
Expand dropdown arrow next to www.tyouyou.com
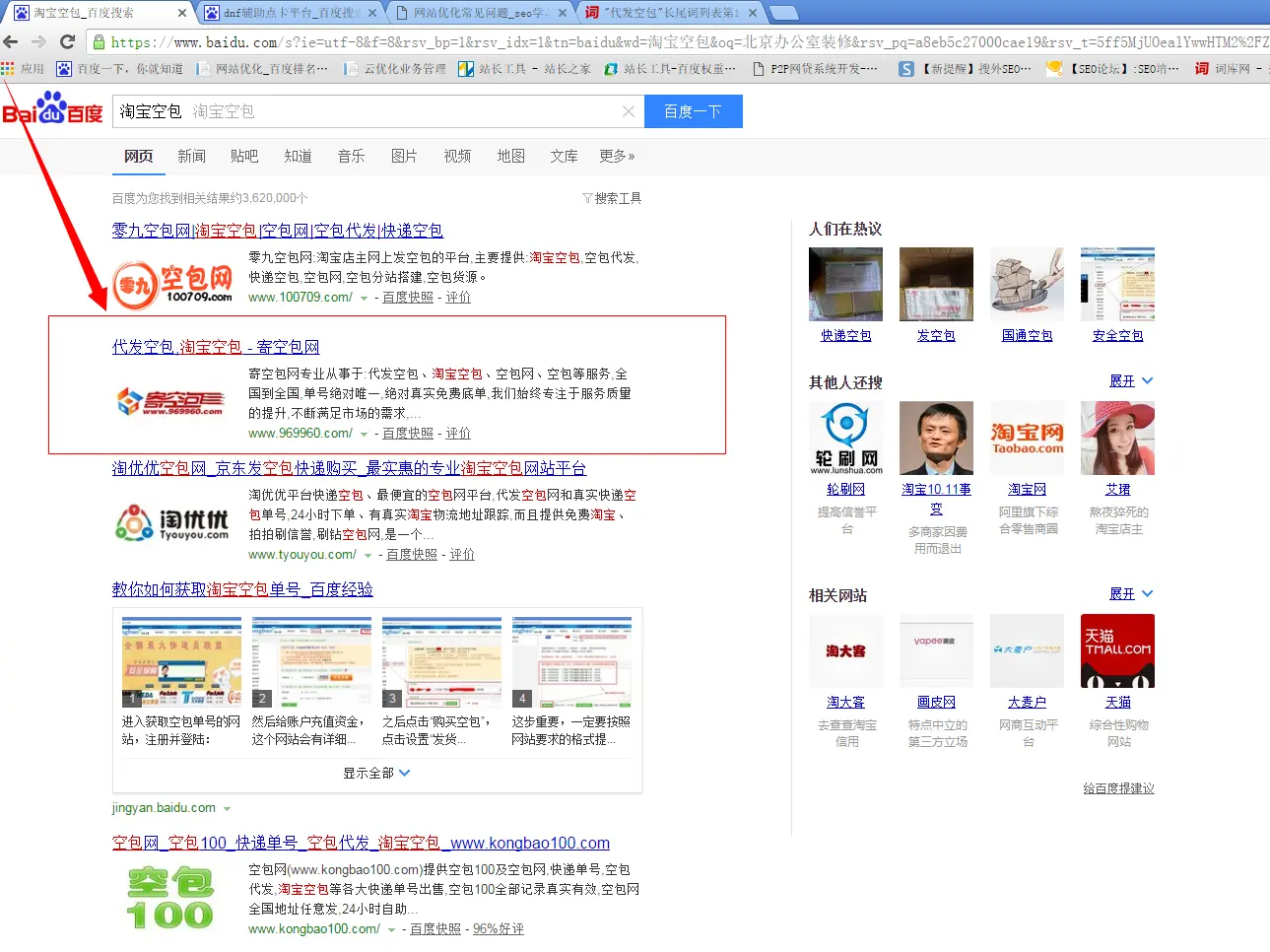(368, 556)
